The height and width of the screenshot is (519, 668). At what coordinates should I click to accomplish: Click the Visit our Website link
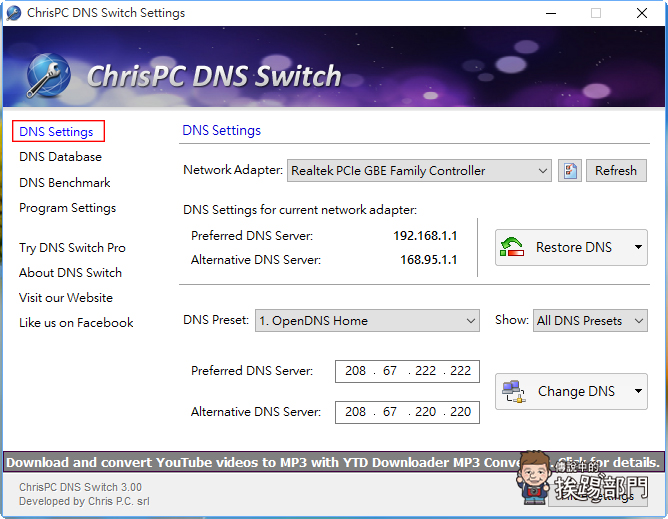click(x=66, y=297)
